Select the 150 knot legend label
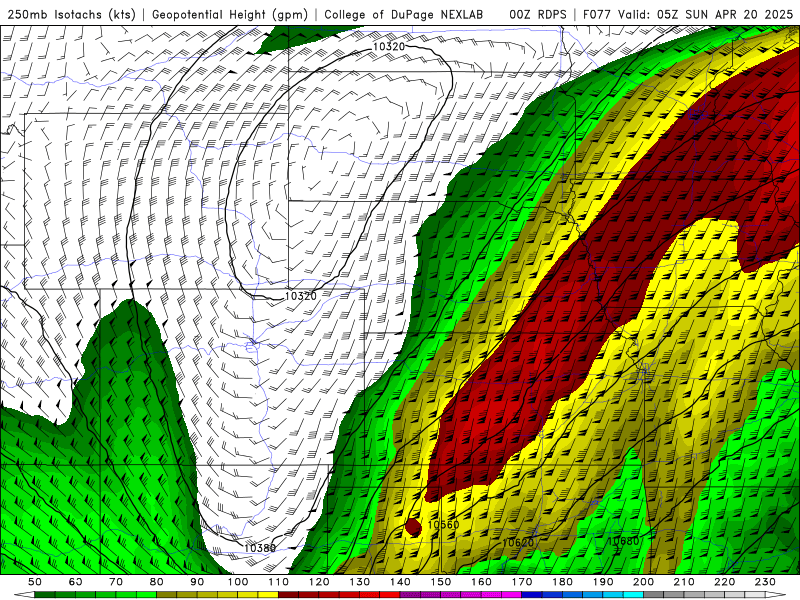The height and width of the screenshot is (600, 800). point(441,582)
